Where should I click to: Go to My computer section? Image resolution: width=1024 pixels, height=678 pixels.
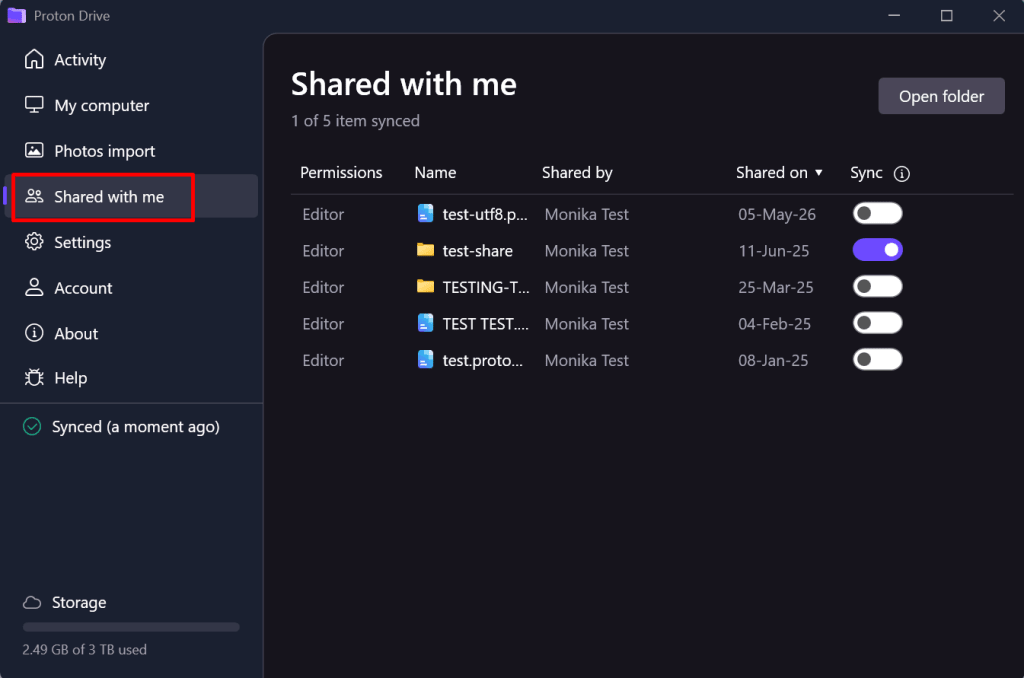point(132,105)
